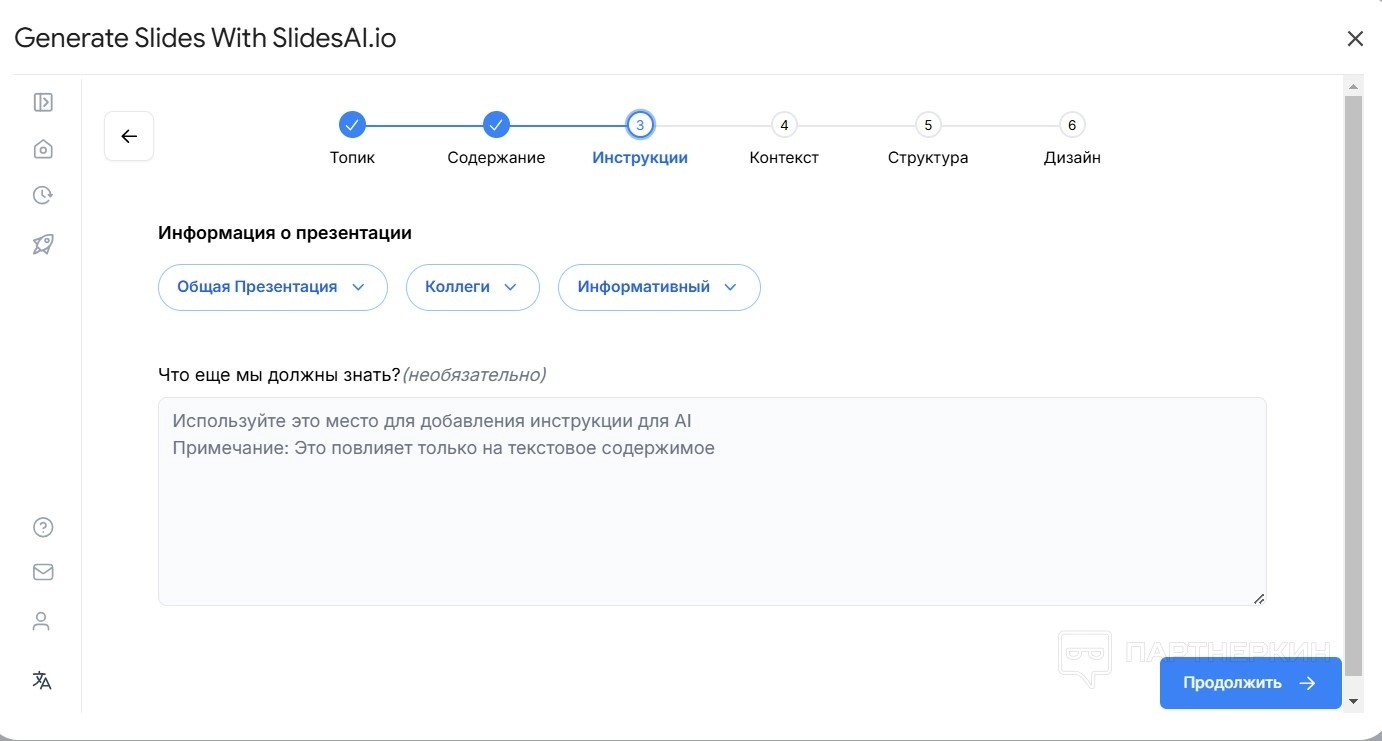1382x741 pixels.
Task: Open the help question mark icon
Action: pyautogui.click(x=43, y=527)
